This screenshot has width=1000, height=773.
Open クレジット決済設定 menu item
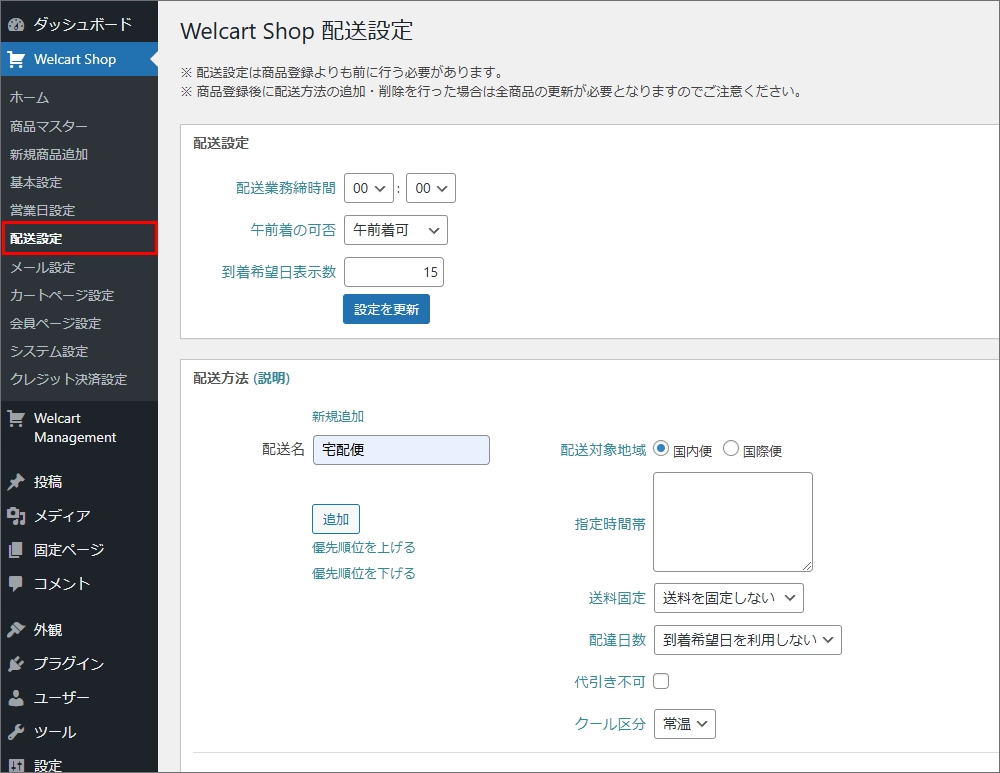[x=68, y=379]
